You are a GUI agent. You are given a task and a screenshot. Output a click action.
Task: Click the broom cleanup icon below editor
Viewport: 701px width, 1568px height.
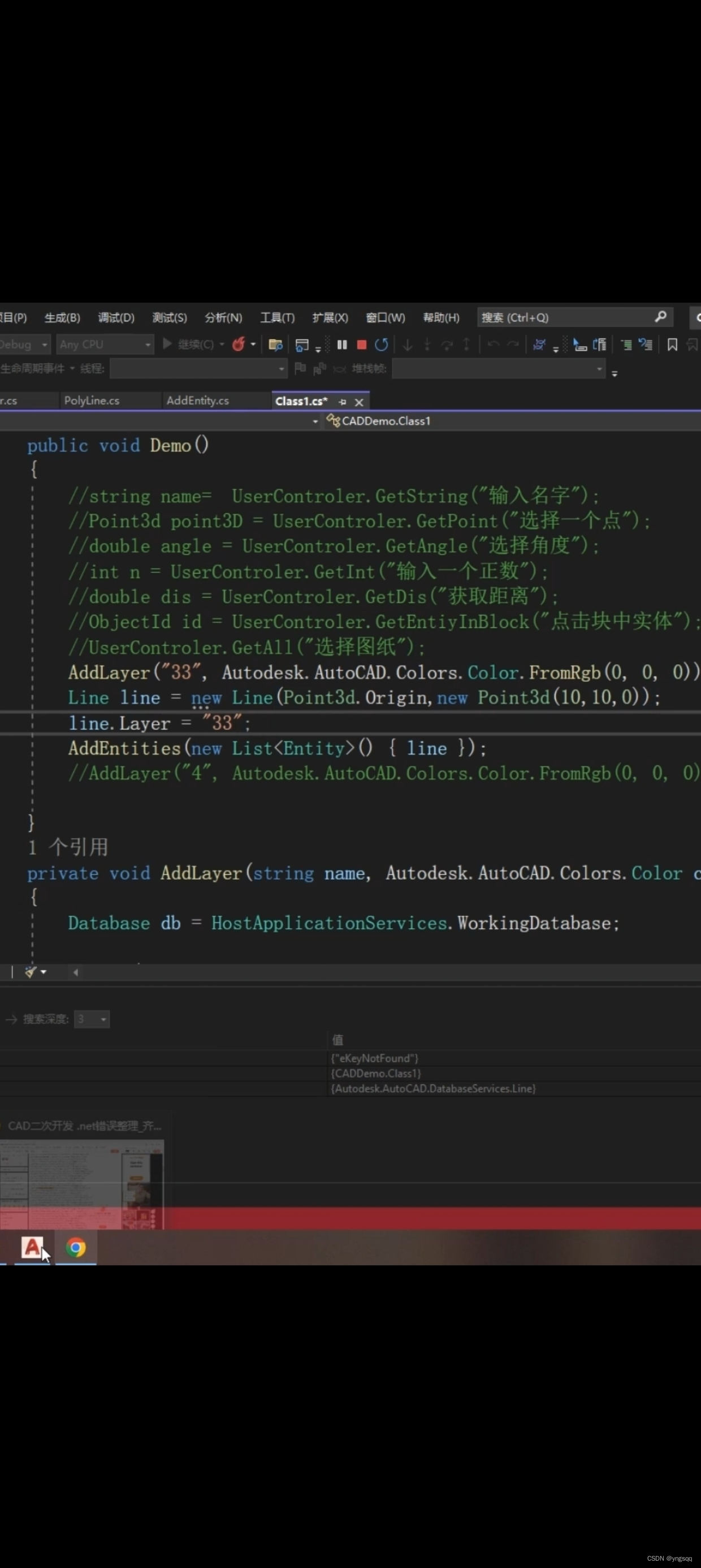click(31, 972)
